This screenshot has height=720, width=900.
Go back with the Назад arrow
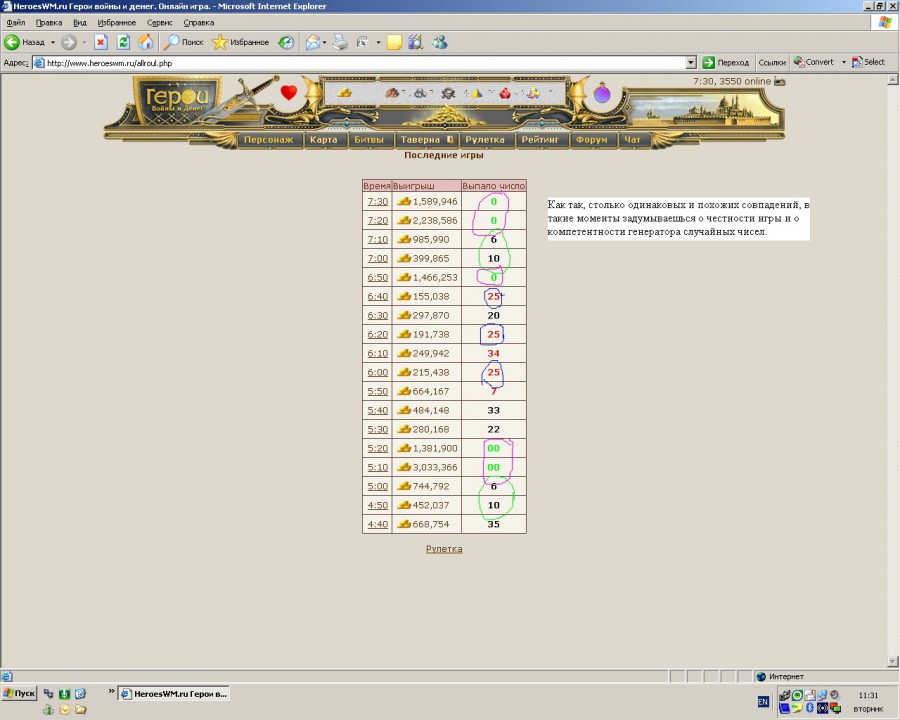pos(24,42)
